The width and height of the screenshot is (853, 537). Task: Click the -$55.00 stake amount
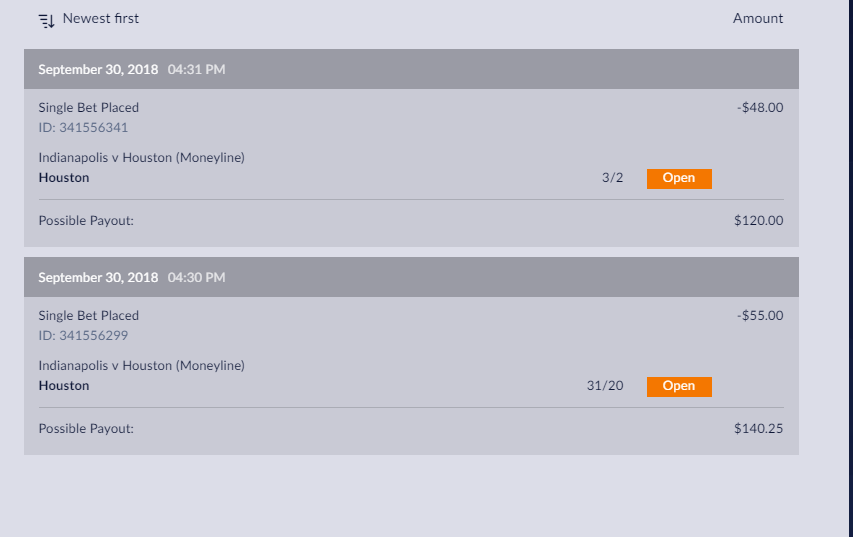(x=760, y=315)
